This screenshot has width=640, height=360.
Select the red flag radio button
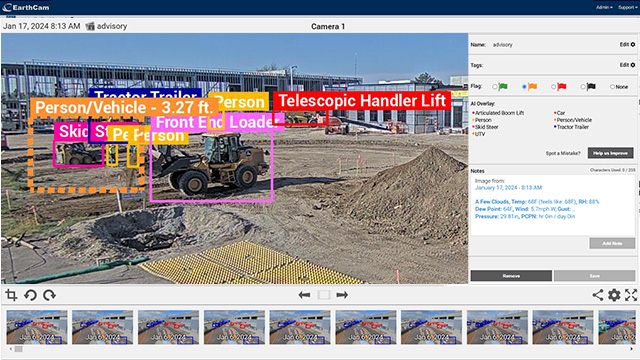coord(553,87)
